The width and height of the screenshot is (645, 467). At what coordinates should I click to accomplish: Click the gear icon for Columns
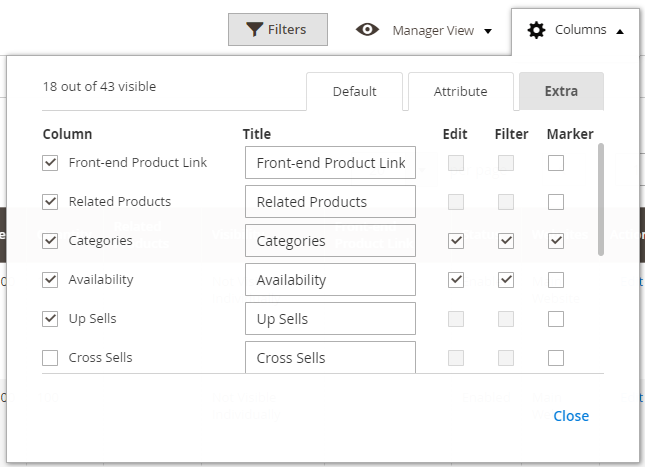click(x=536, y=30)
